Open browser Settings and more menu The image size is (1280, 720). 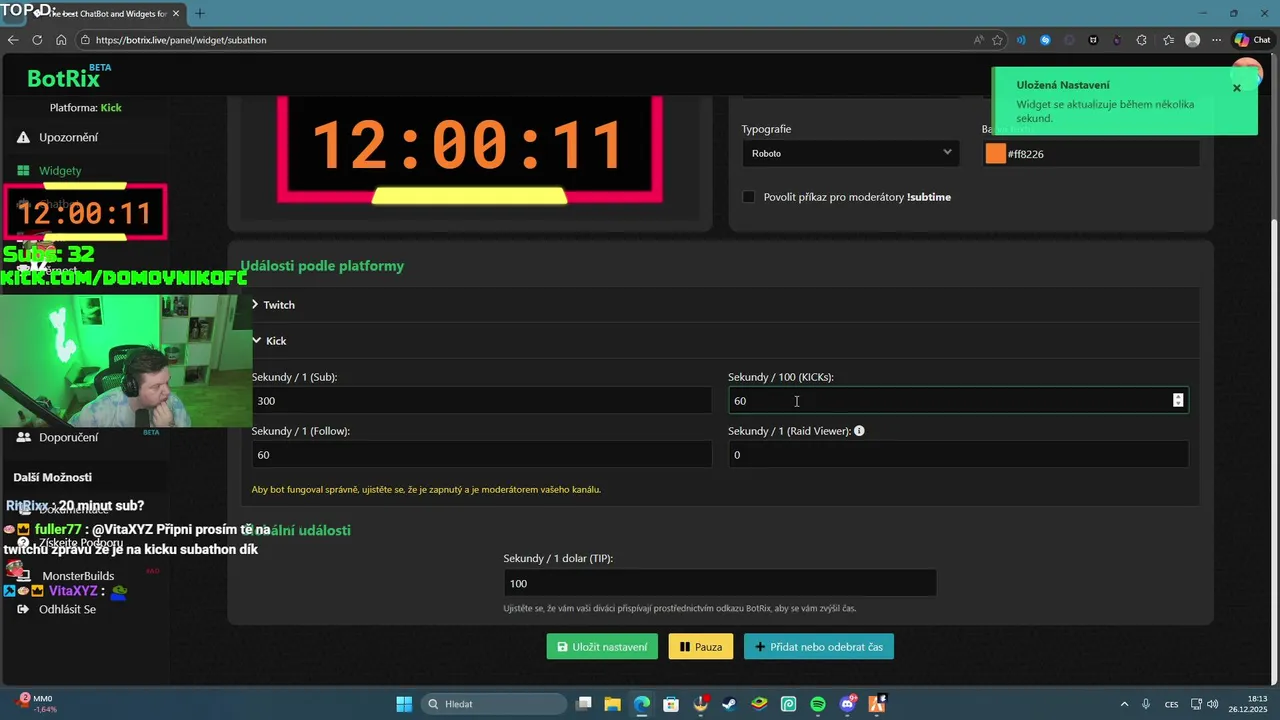pyautogui.click(x=1216, y=40)
